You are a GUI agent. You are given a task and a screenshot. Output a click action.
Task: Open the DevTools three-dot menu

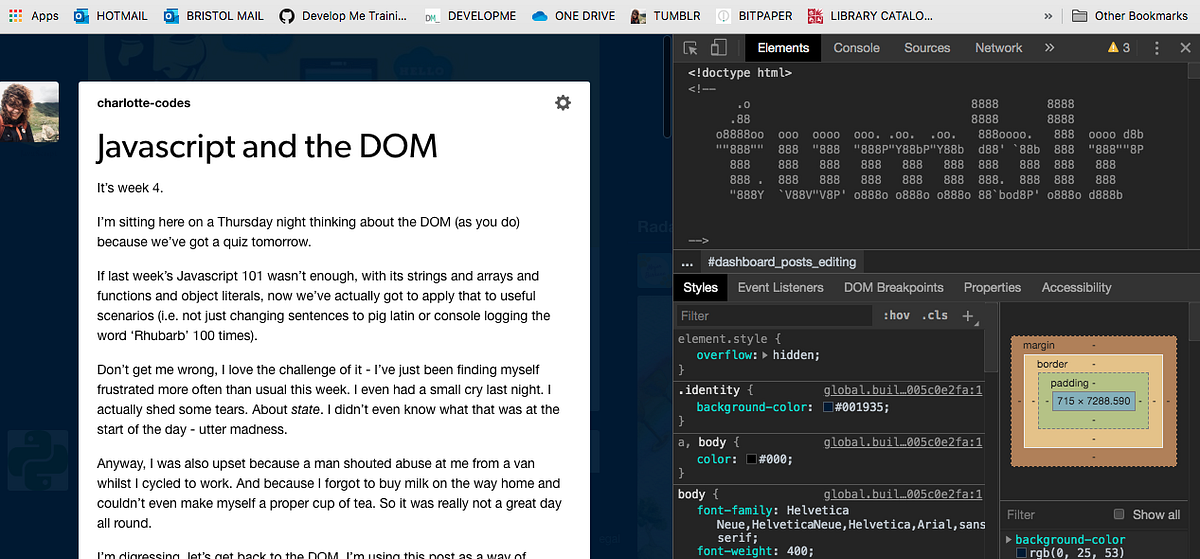pyautogui.click(x=1157, y=48)
